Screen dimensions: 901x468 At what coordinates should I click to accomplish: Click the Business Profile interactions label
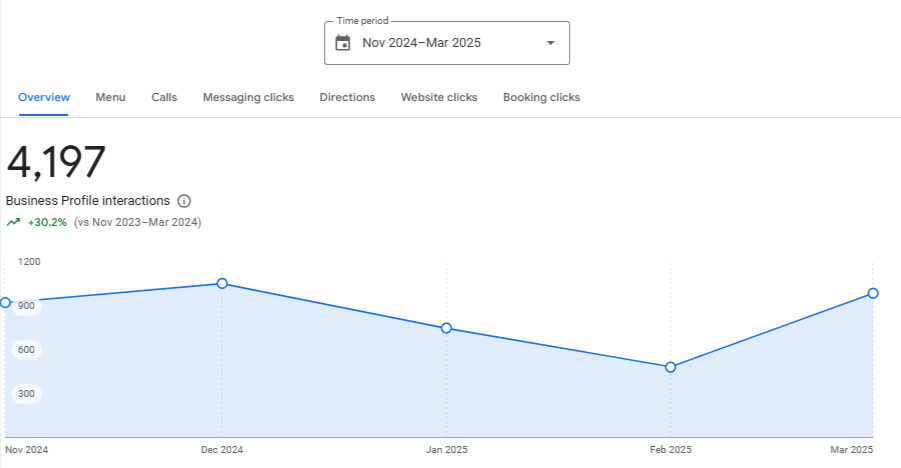tap(88, 201)
